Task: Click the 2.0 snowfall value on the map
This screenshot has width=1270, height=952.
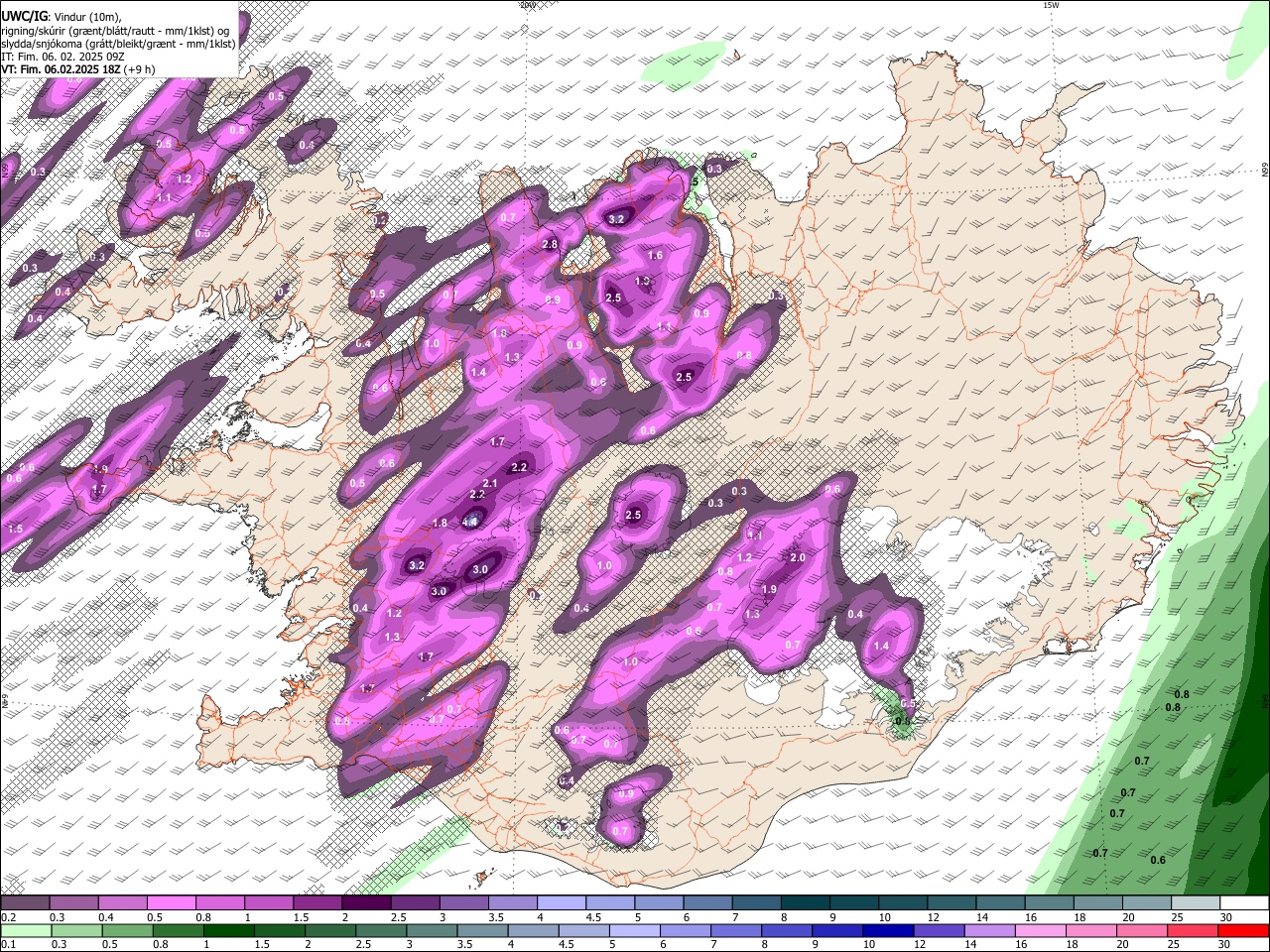Action: [798, 557]
